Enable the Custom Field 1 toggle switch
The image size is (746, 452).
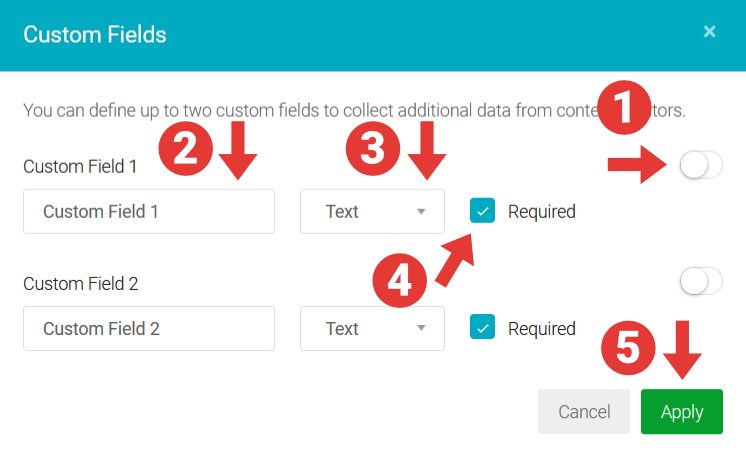[x=701, y=166]
